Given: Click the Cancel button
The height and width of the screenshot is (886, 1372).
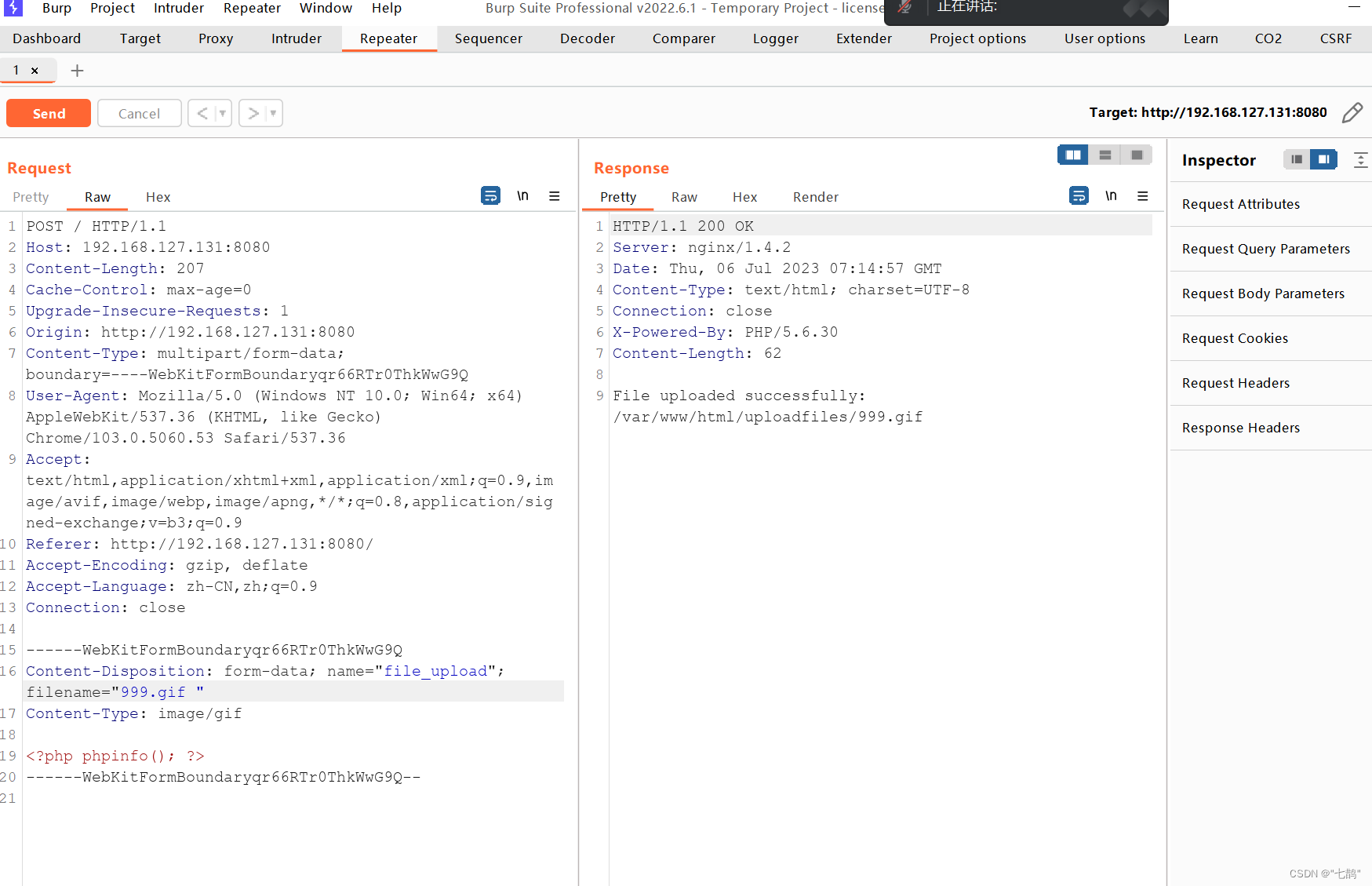Looking at the screenshot, I should click(139, 113).
